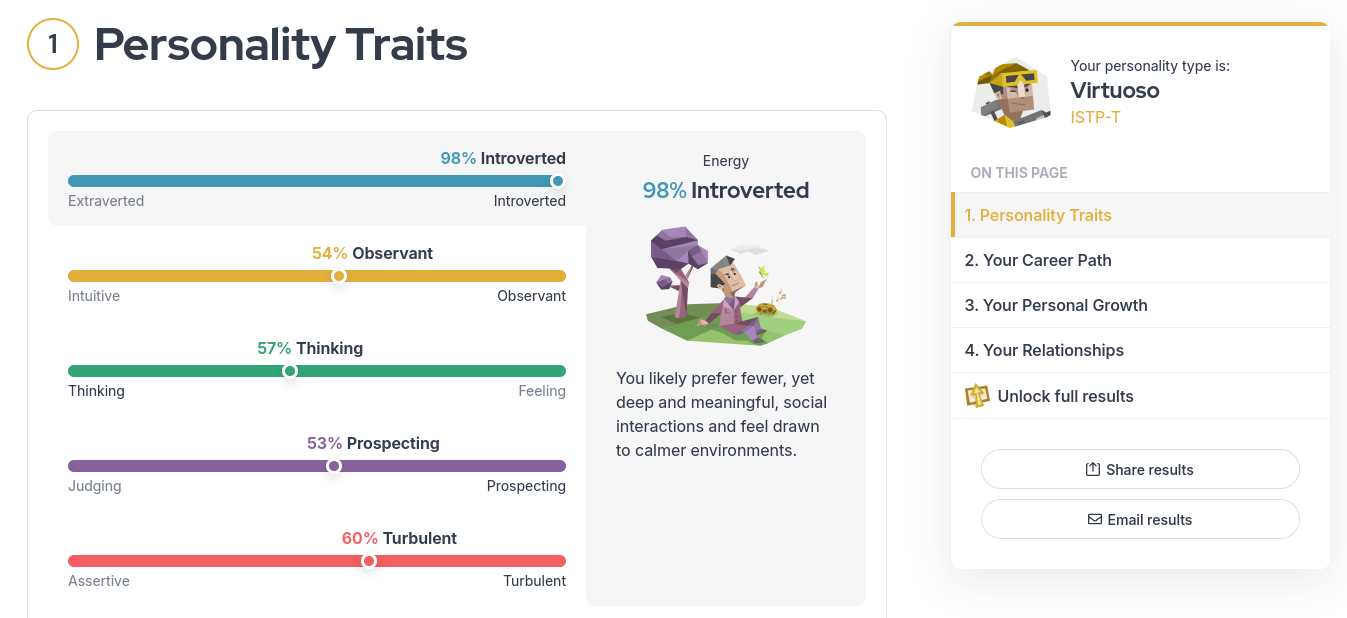1347x618 pixels.
Task: Go to 1. Personality Traits section
Action: coord(1140,215)
